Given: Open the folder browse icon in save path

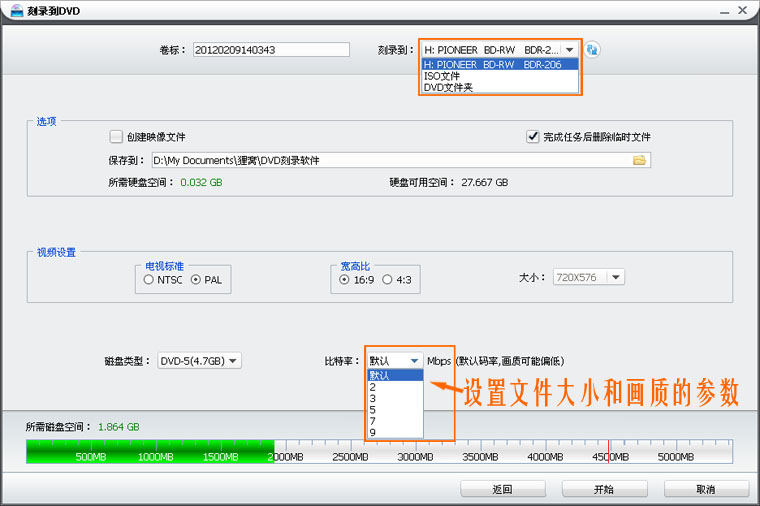Looking at the screenshot, I should tap(639, 160).
